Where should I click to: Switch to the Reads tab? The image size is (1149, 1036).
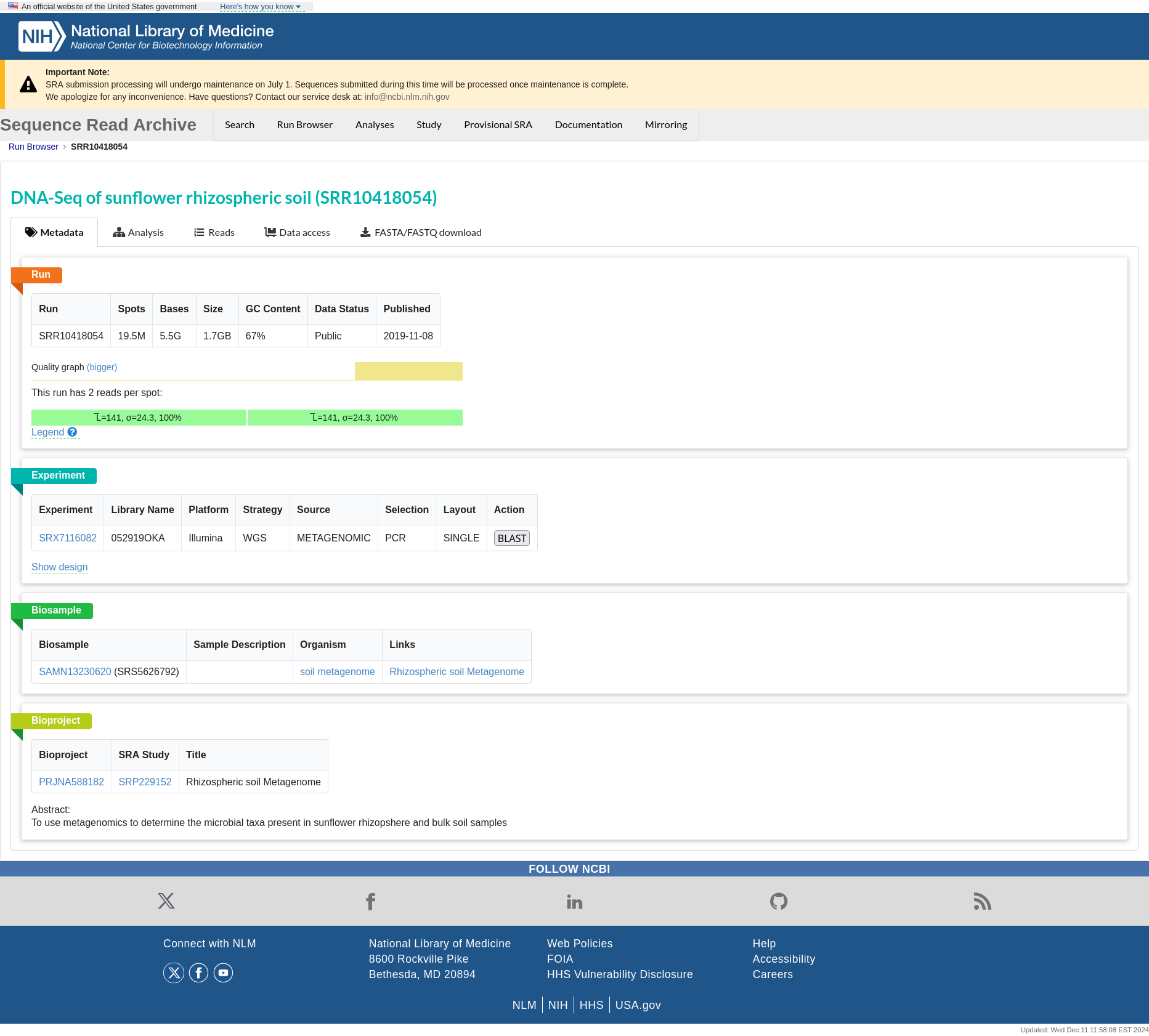pos(214,232)
